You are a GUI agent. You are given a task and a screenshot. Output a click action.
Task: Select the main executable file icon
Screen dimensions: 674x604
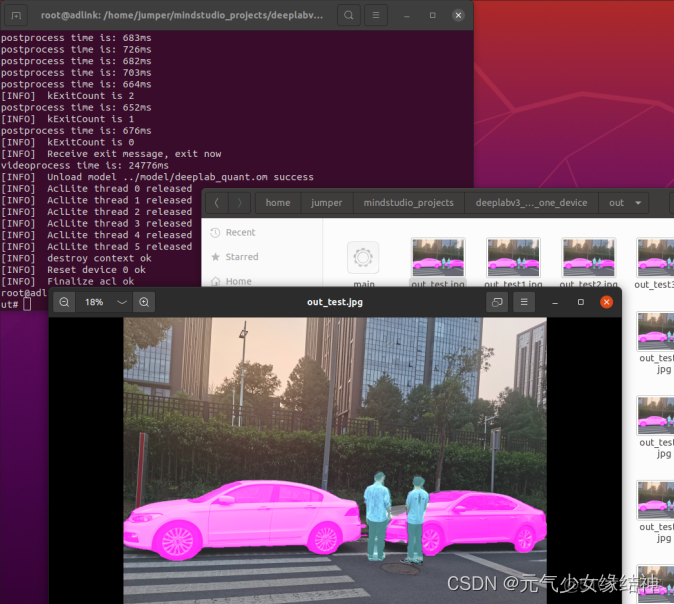coord(363,258)
